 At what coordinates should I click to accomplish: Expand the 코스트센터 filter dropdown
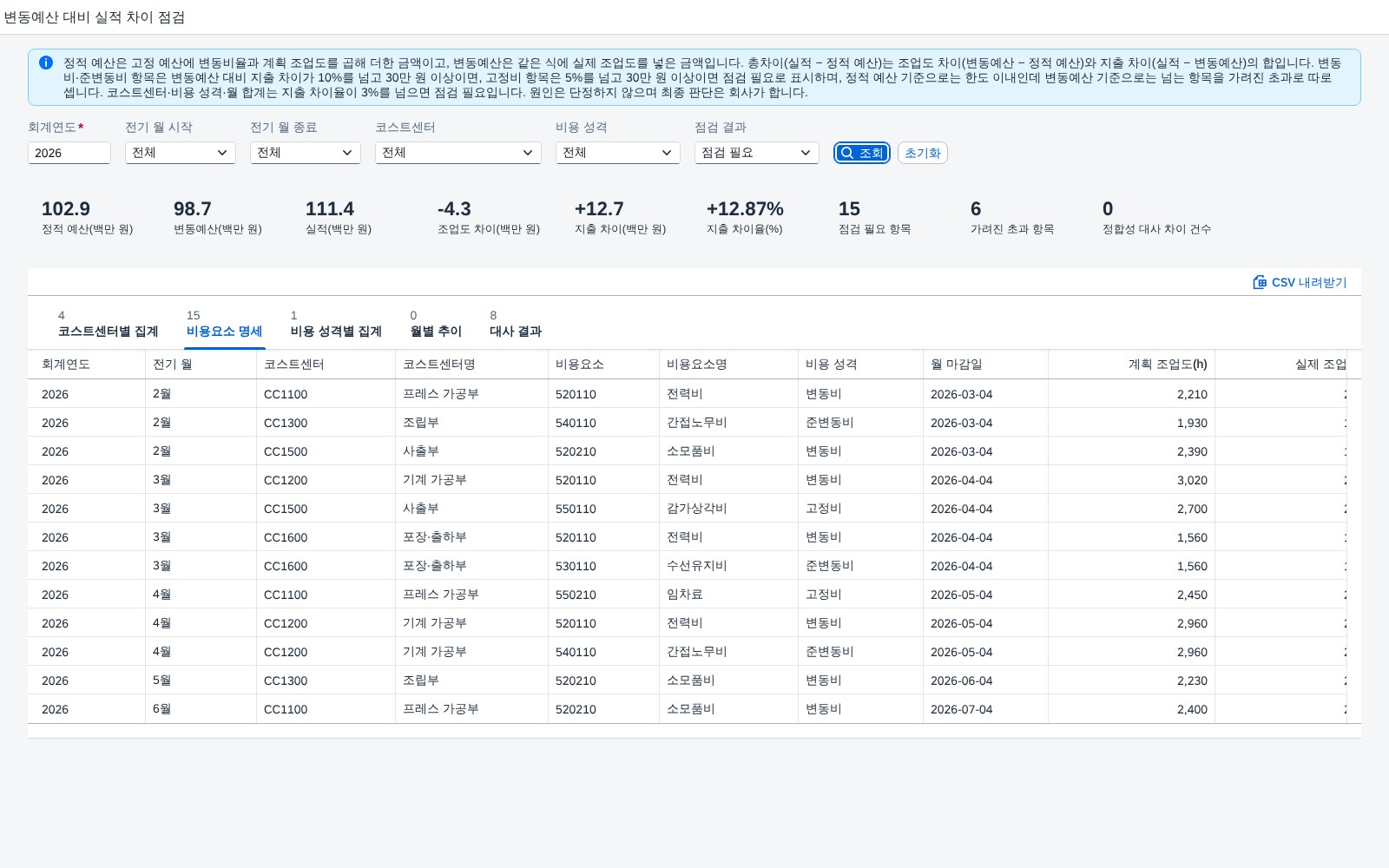click(x=458, y=153)
